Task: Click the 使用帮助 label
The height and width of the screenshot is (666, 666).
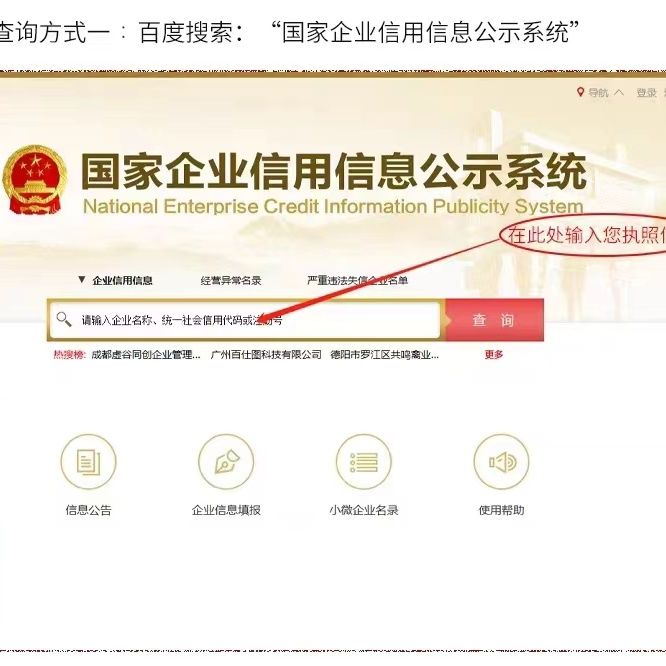Action: [501, 510]
